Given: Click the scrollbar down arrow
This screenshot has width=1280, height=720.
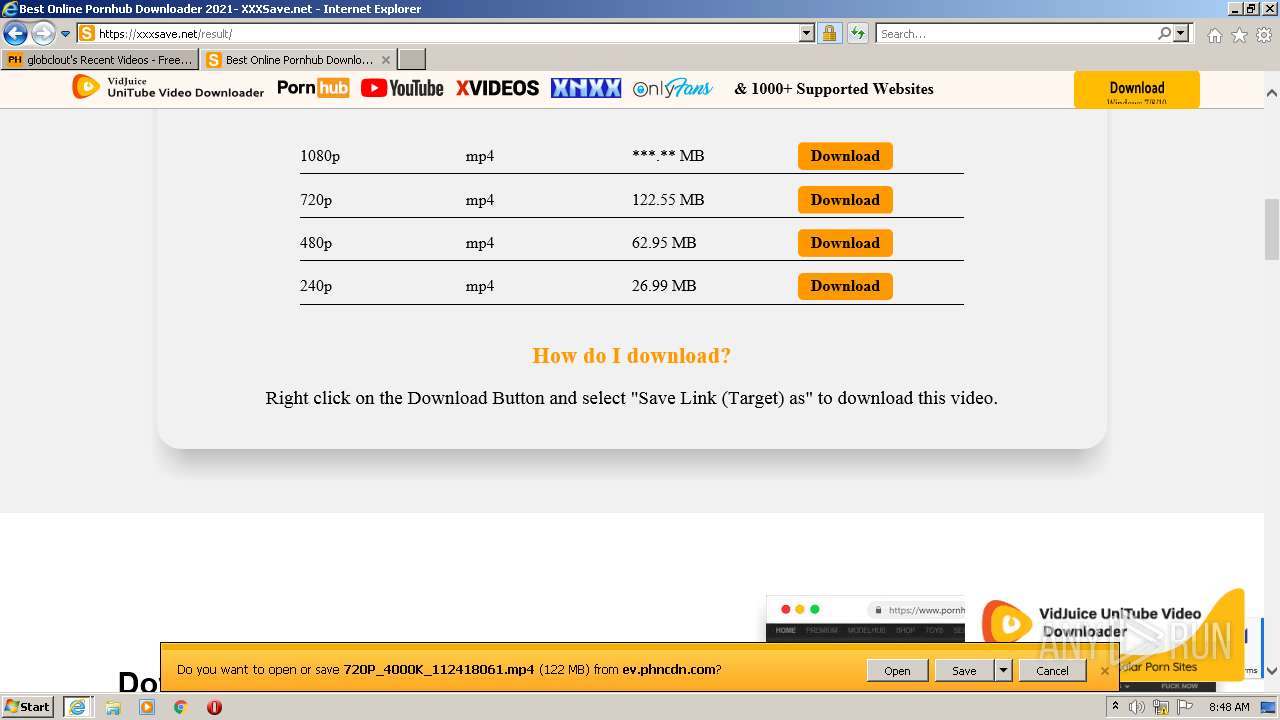Looking at the screenshot, I should click(x=1272, y=671).
